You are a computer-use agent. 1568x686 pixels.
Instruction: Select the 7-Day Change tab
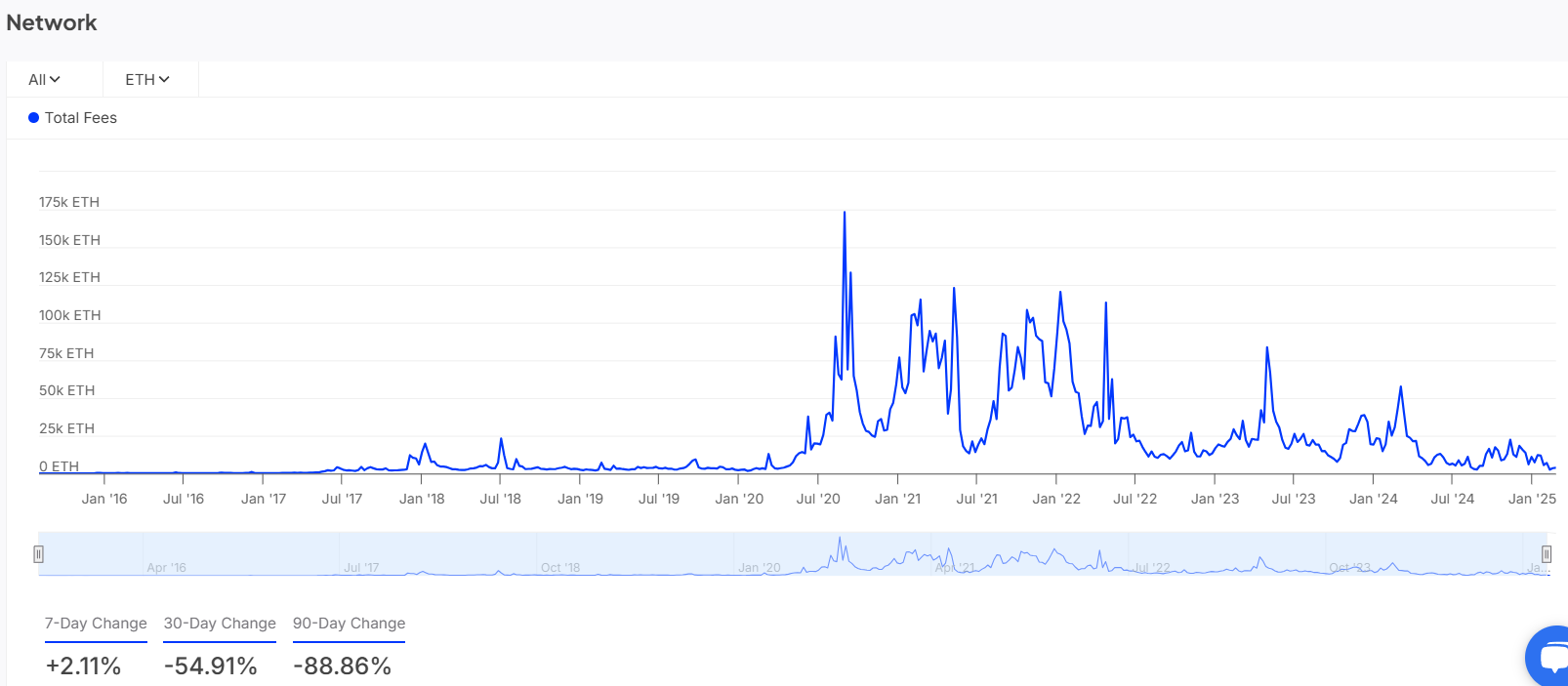click(x=96, y=624)
